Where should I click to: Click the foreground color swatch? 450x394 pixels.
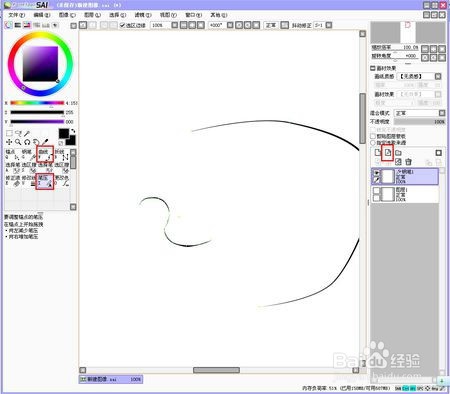click(63, 133)
